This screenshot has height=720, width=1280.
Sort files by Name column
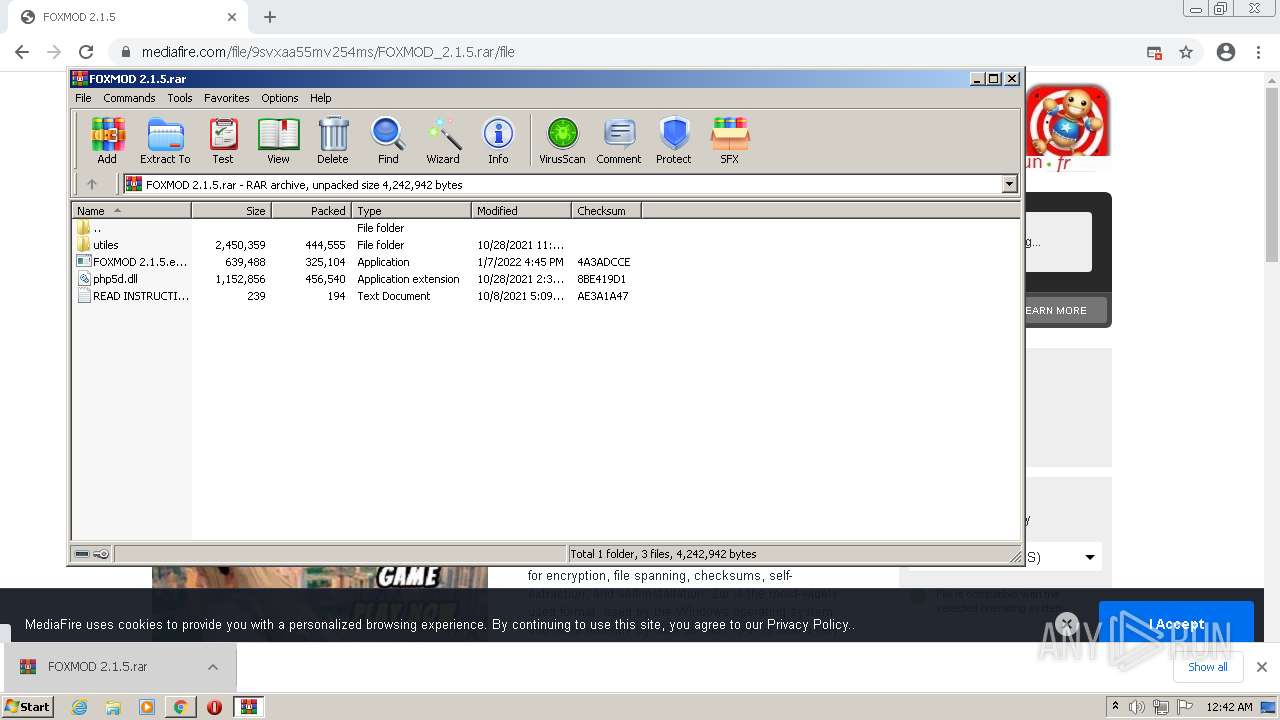pyautogui.click(x=131, y=211)
